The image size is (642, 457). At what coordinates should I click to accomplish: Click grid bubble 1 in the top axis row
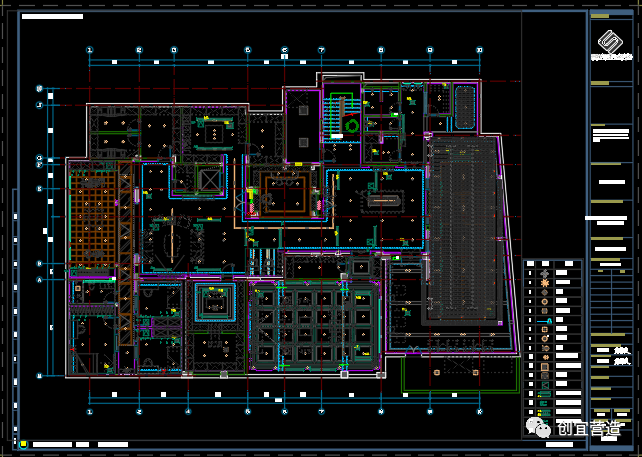tap(90, 50)
